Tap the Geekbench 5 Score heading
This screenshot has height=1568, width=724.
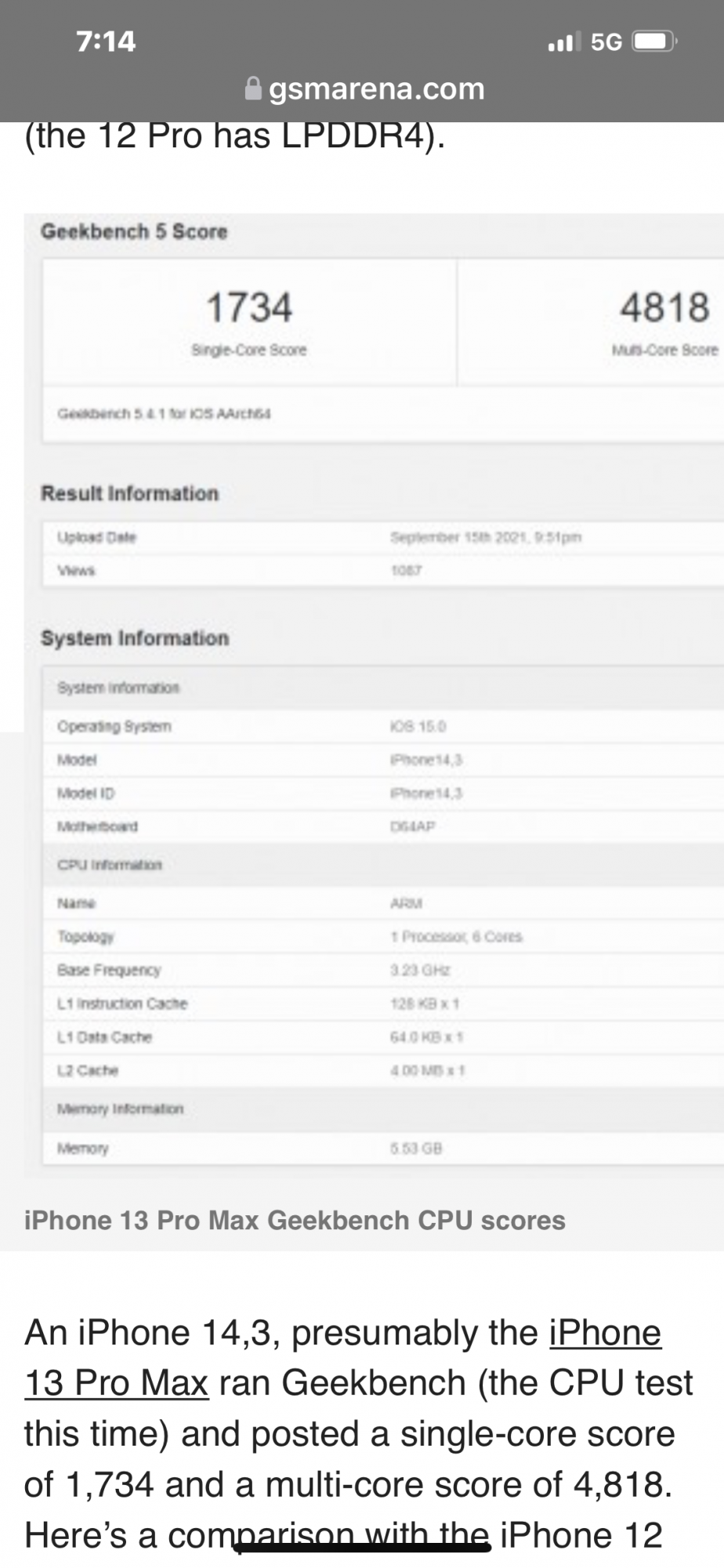pos(134,231)
